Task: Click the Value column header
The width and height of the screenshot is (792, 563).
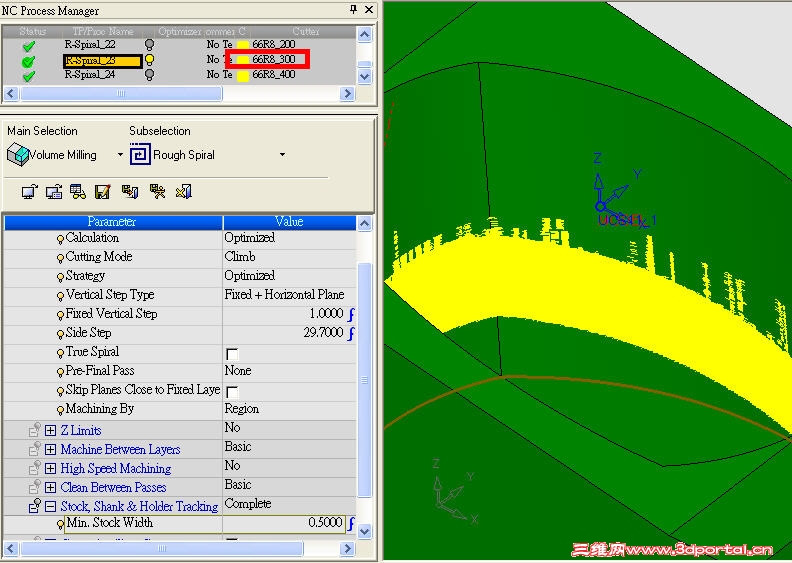Action: (x=289, y=222)
